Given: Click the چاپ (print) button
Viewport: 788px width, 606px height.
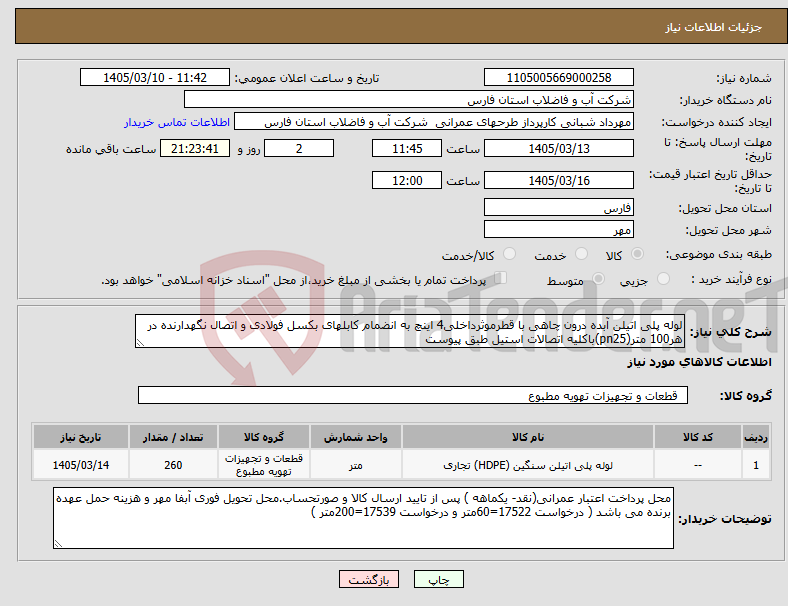Looking at the screenshot, I should pos(438,579).
